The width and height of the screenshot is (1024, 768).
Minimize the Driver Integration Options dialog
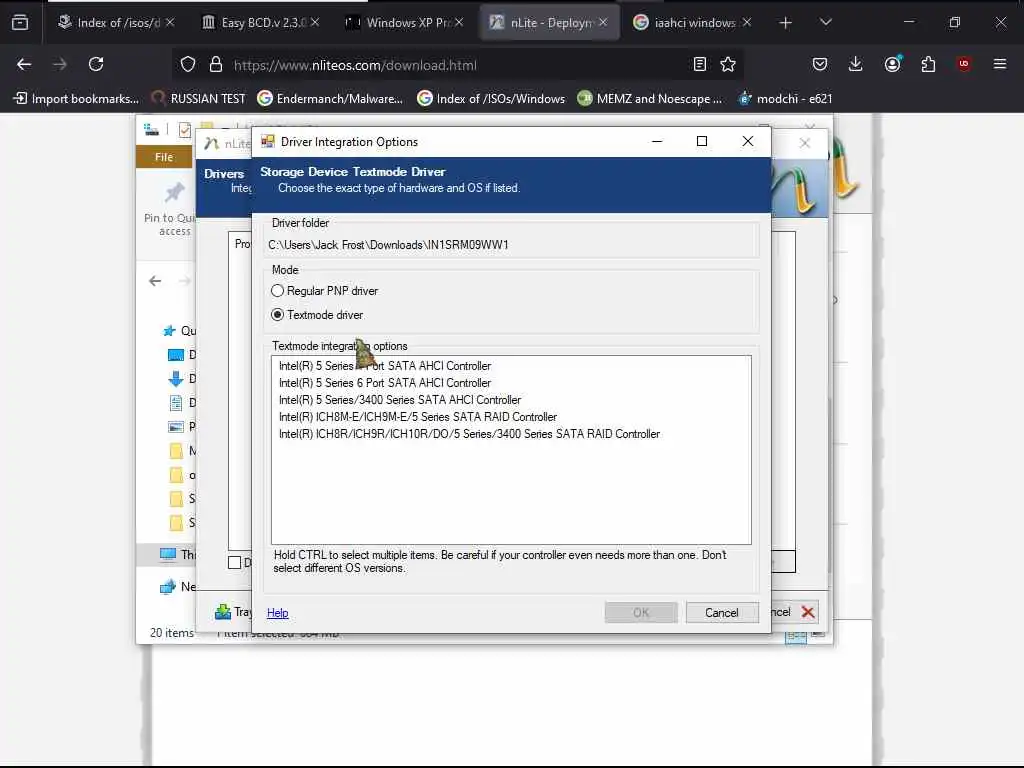[657, 141]
